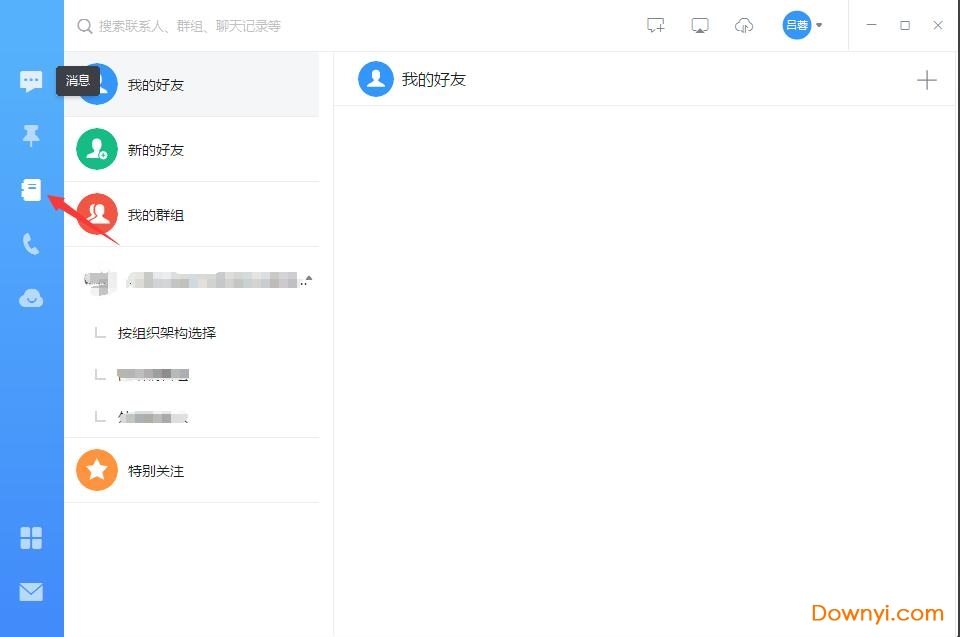The image size is (960, 637).
Task: Open the cloud files icon in sidebar
Action: pyautogui.click(x=31, y=297)
